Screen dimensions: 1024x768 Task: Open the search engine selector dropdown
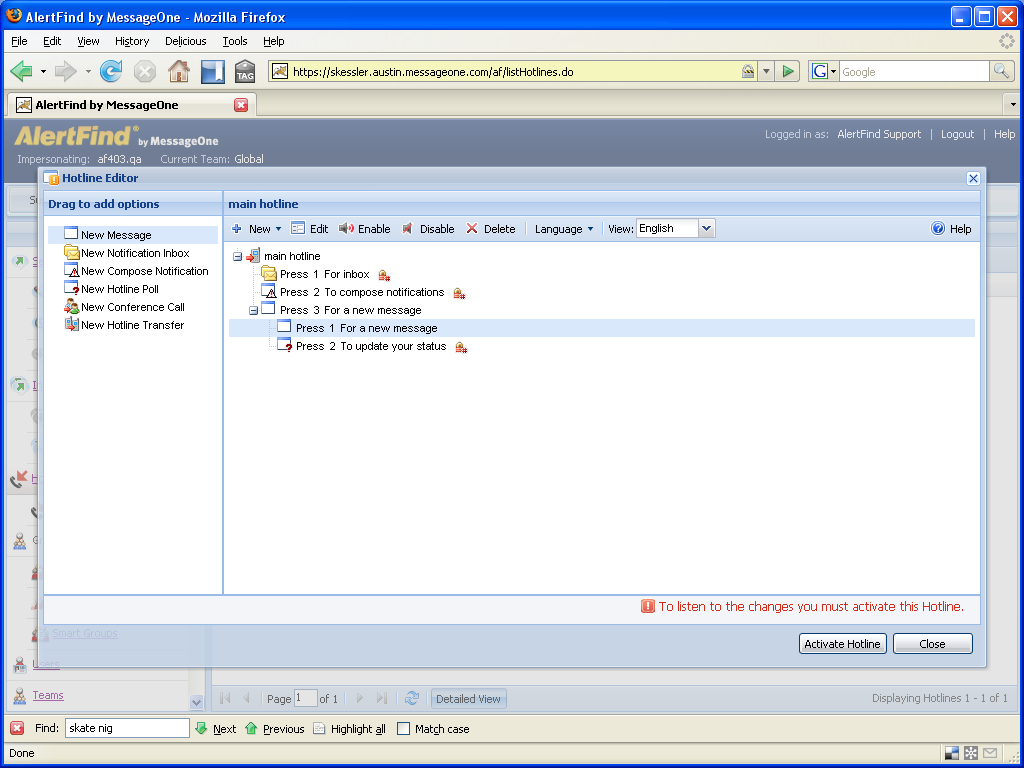pyautogui.click(x=834, y=71)
